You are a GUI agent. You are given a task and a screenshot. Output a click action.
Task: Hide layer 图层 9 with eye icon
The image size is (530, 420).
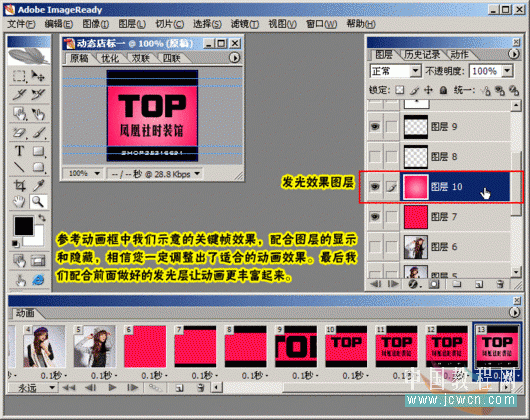375,127
